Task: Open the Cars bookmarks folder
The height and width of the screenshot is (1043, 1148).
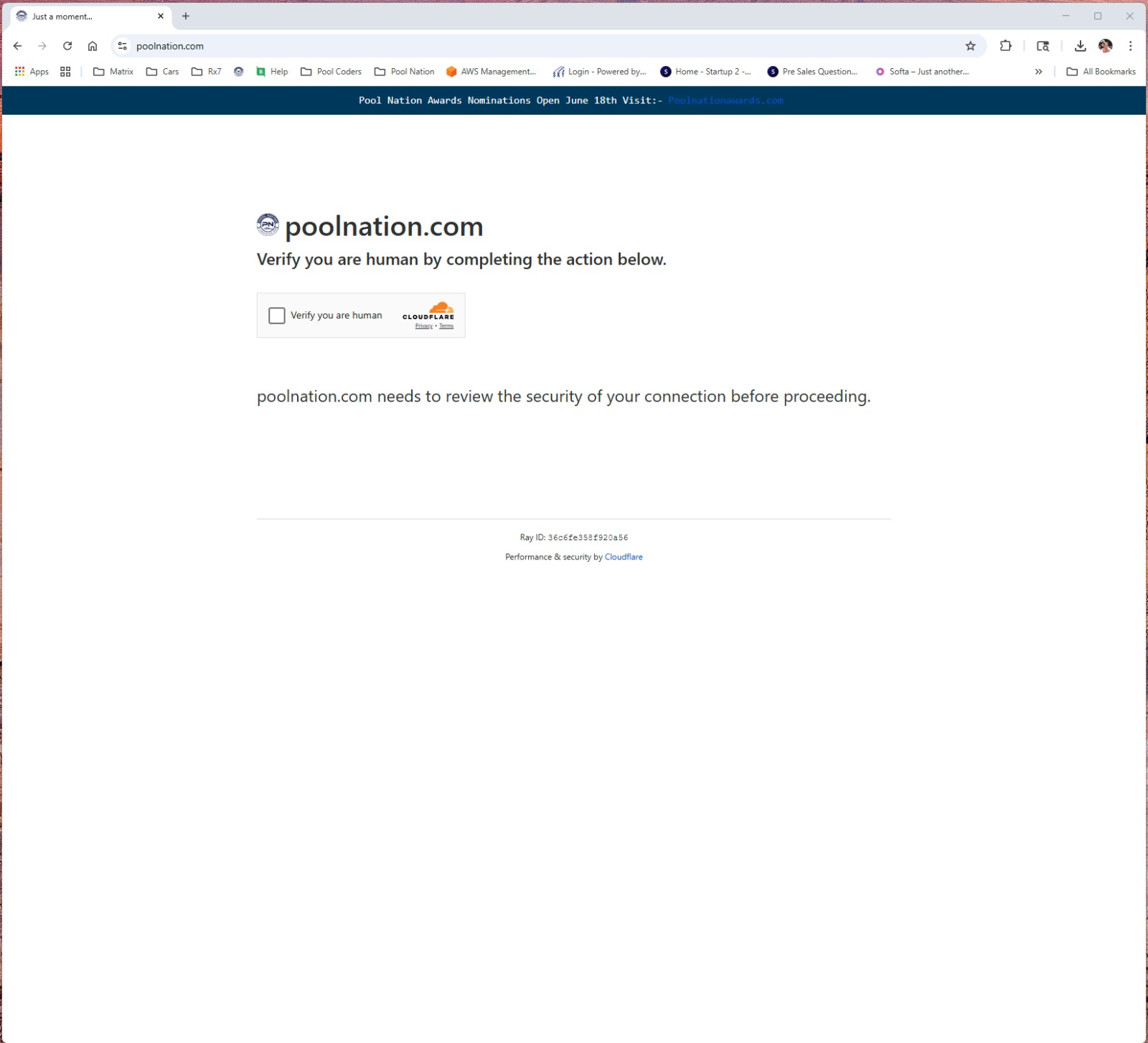Action: [x=162, y=72]
